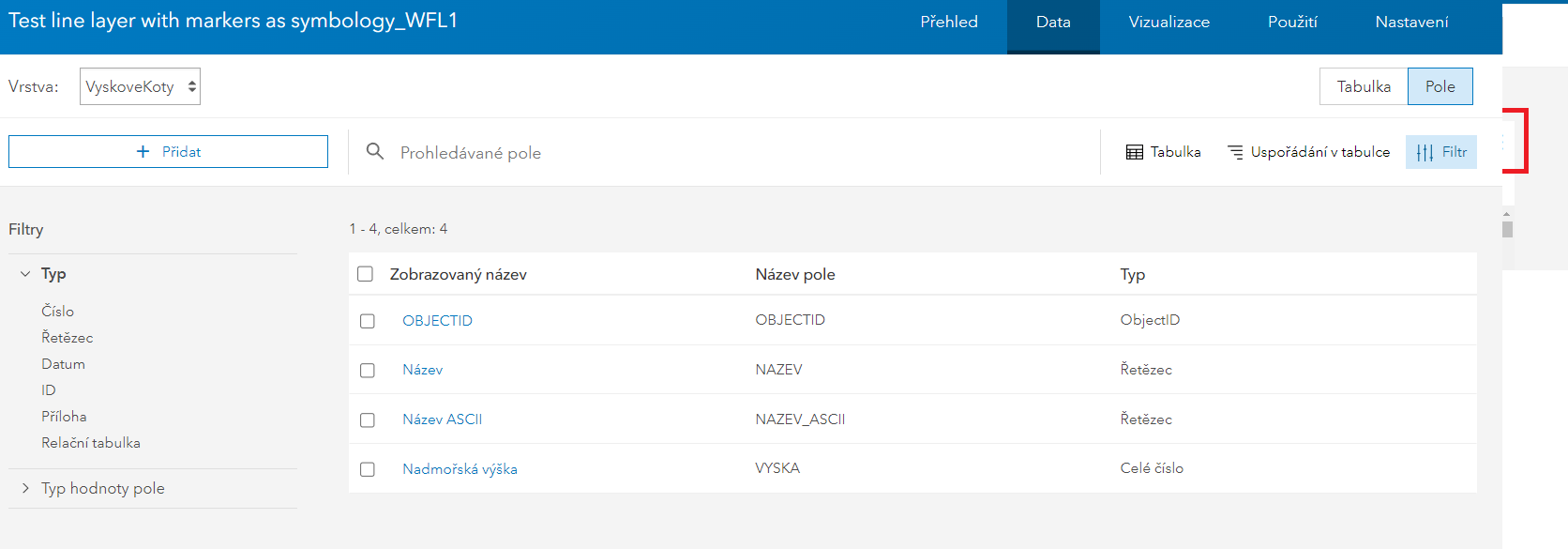Click the Celé číslo type cell
The width and height of the screenshot is (1568, 549).
click(x=1152, y=468)
